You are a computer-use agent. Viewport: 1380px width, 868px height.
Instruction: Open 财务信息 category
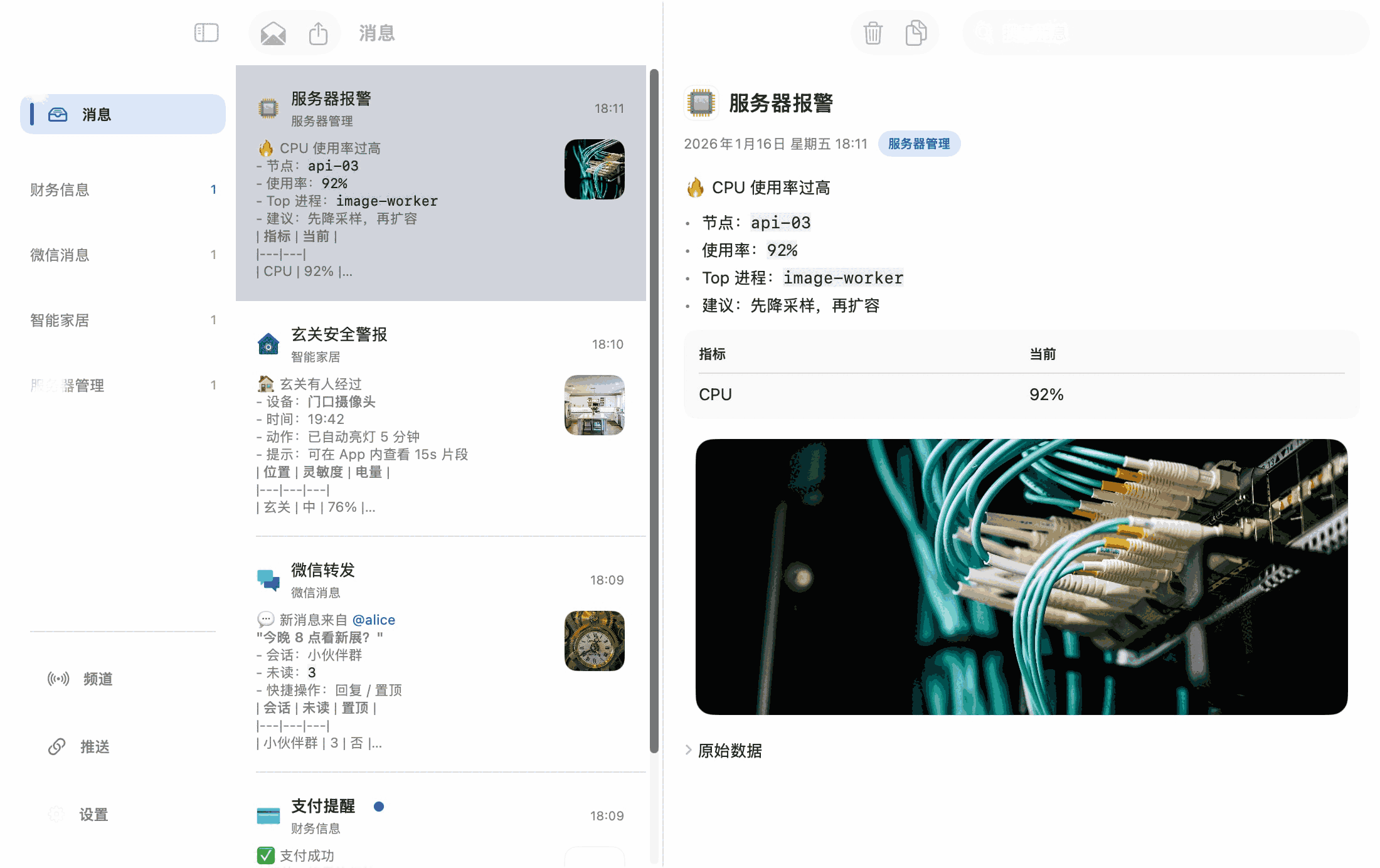pos(60,189)
